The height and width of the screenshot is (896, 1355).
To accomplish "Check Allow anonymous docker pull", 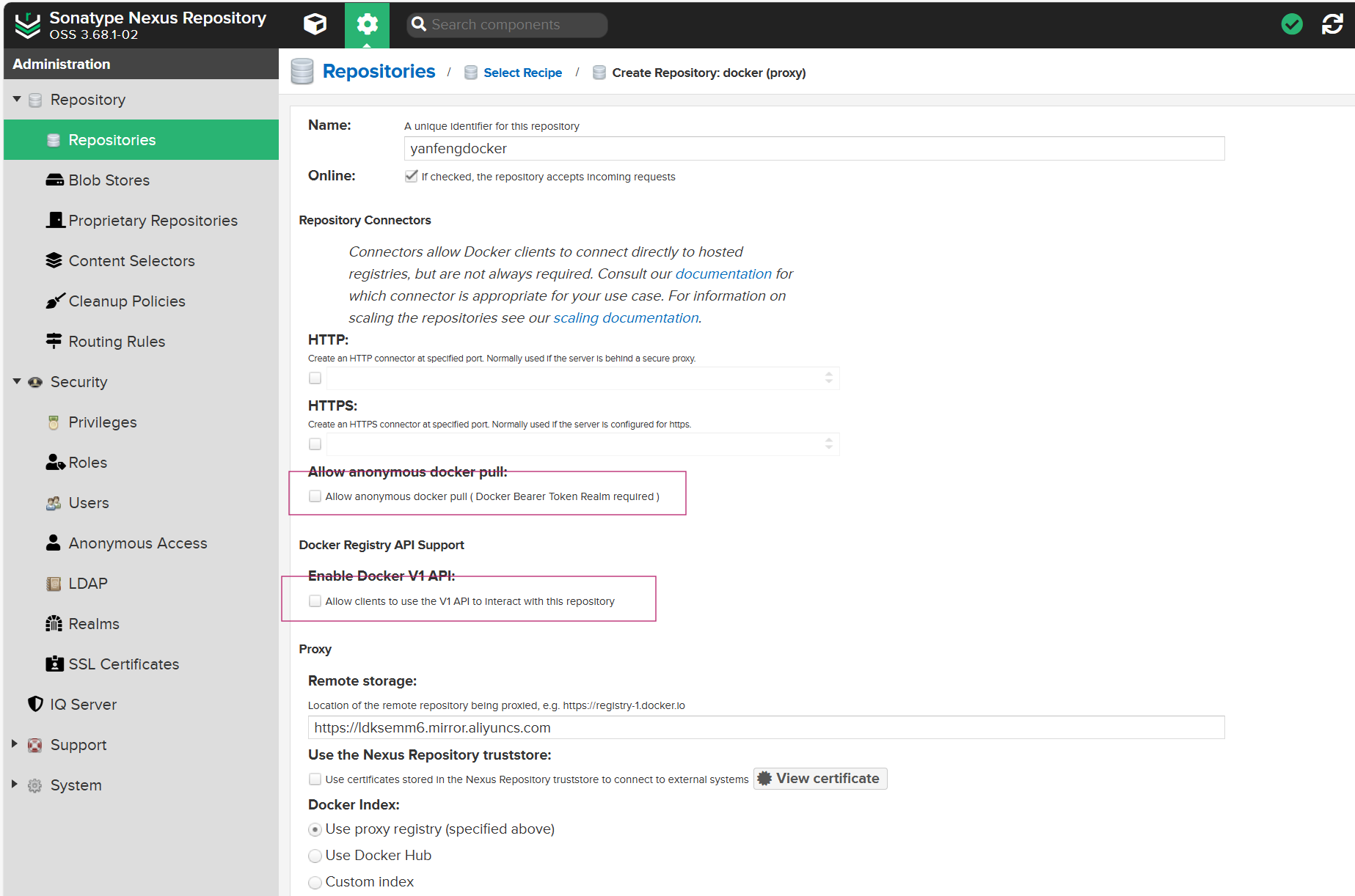I will (315, 496).
